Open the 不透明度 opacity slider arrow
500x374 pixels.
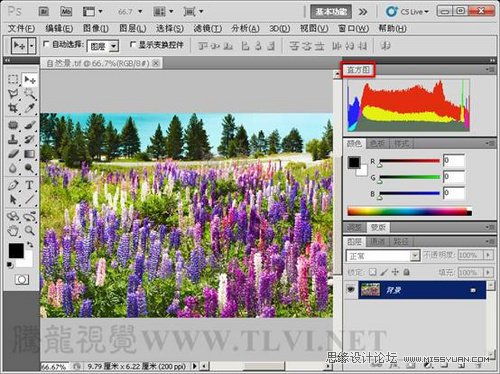[488, 255]
